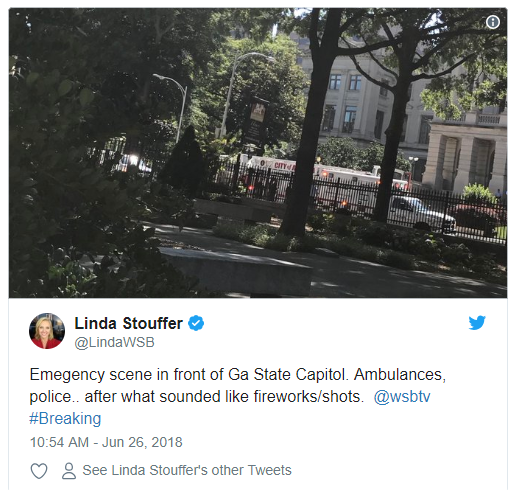This screenshot has height=490, width=518.
Task: Open the @LindaWSB handle
Action: pos(115,342)
